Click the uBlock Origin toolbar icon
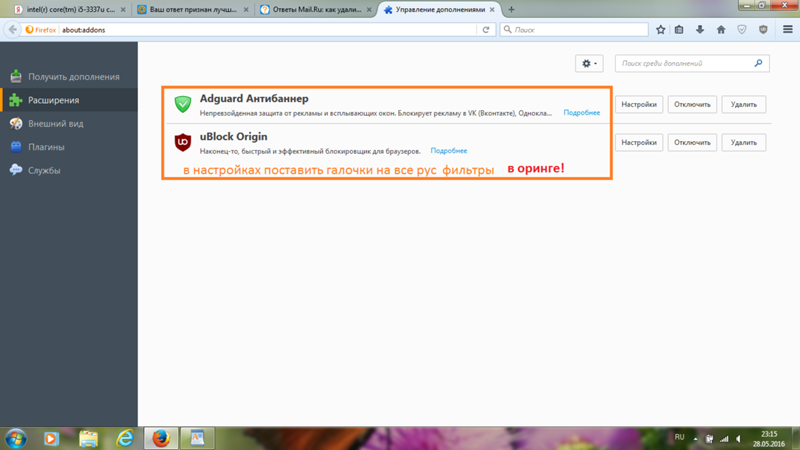Viewport: 800px width, 450px height. (763, 30)
